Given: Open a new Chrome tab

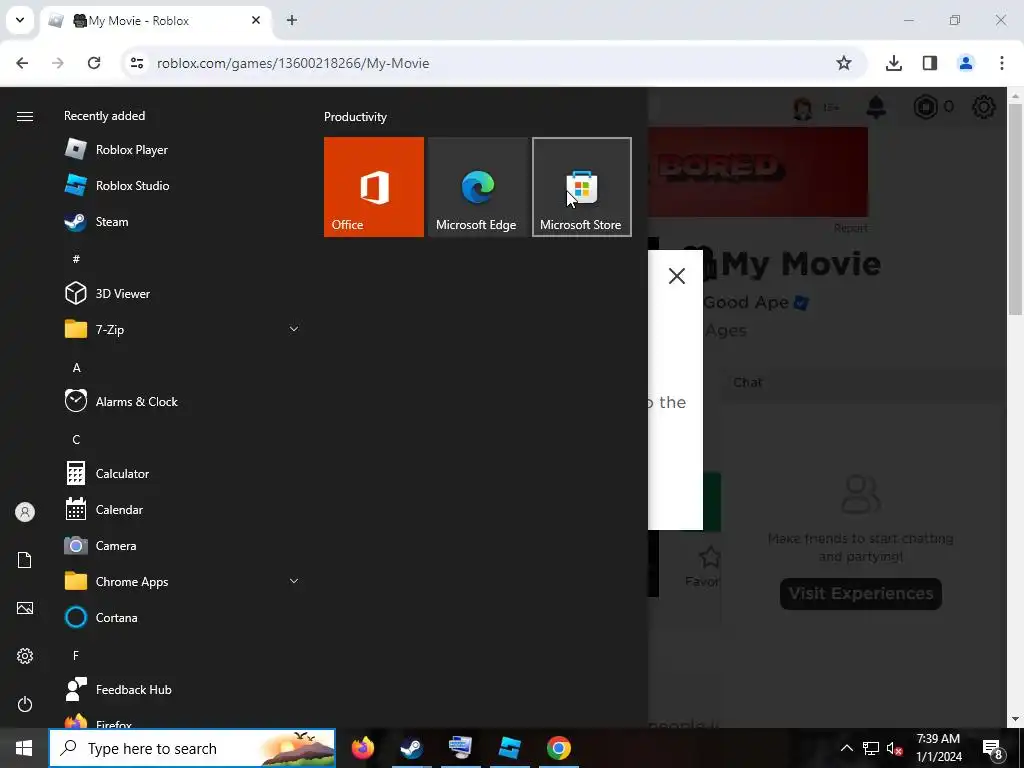Looking at the screenshot, I should [292, 20].
